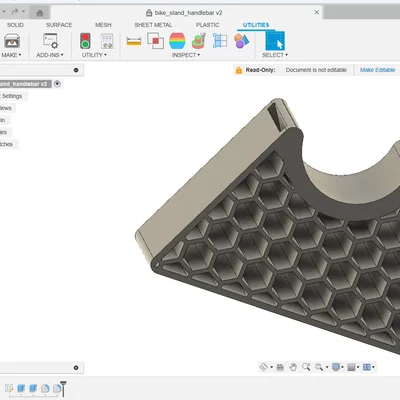Image resolution: width=400 pixels, height=400 pixels.
Task: Open the UTILITY dropdown
Action: tap(94, 55)
